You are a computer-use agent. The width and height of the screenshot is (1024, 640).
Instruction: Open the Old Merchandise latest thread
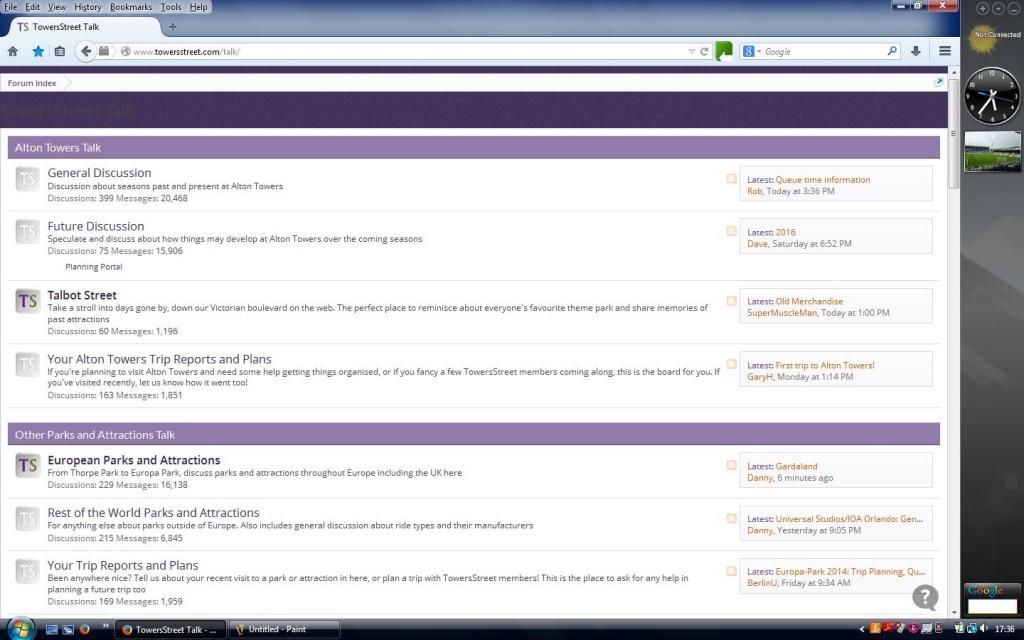(x=809, y=301)
